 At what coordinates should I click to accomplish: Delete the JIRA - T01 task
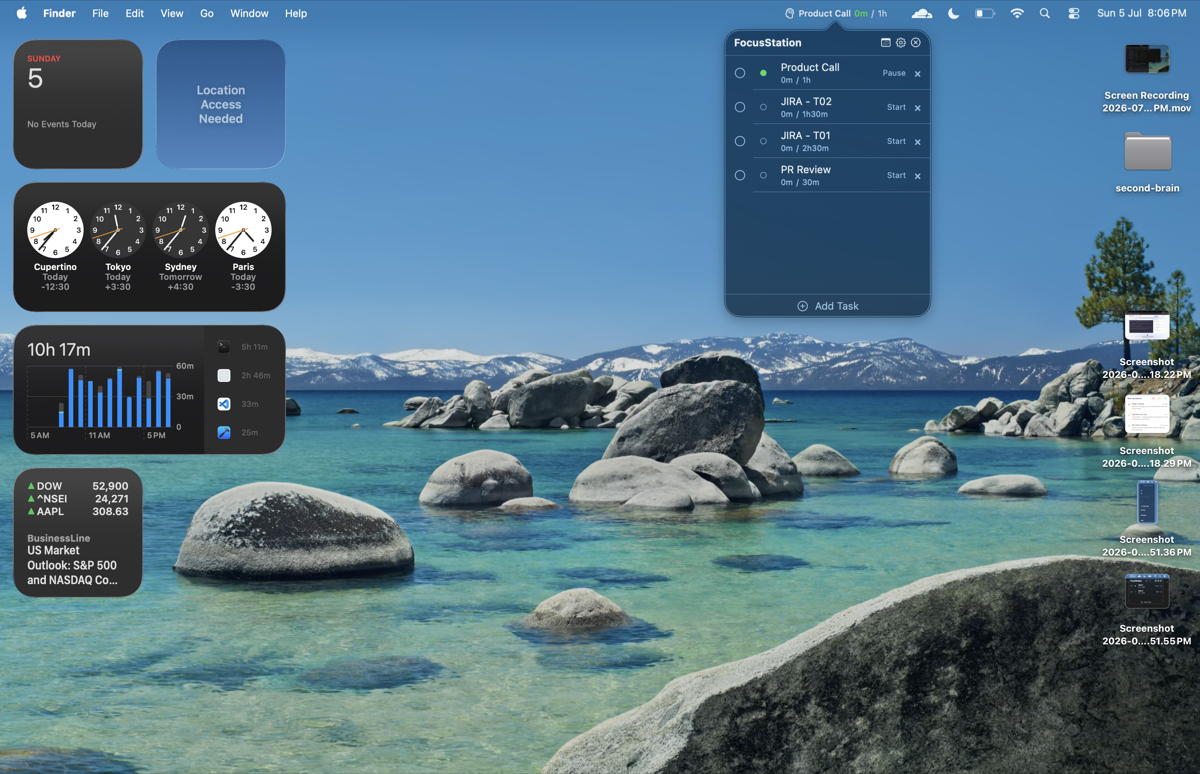coord(918,142)
